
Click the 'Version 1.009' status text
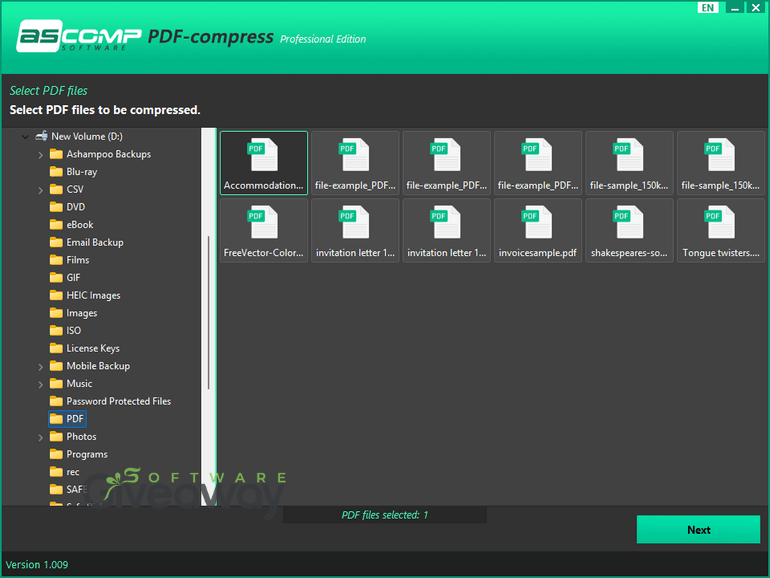tap(37, 565)
